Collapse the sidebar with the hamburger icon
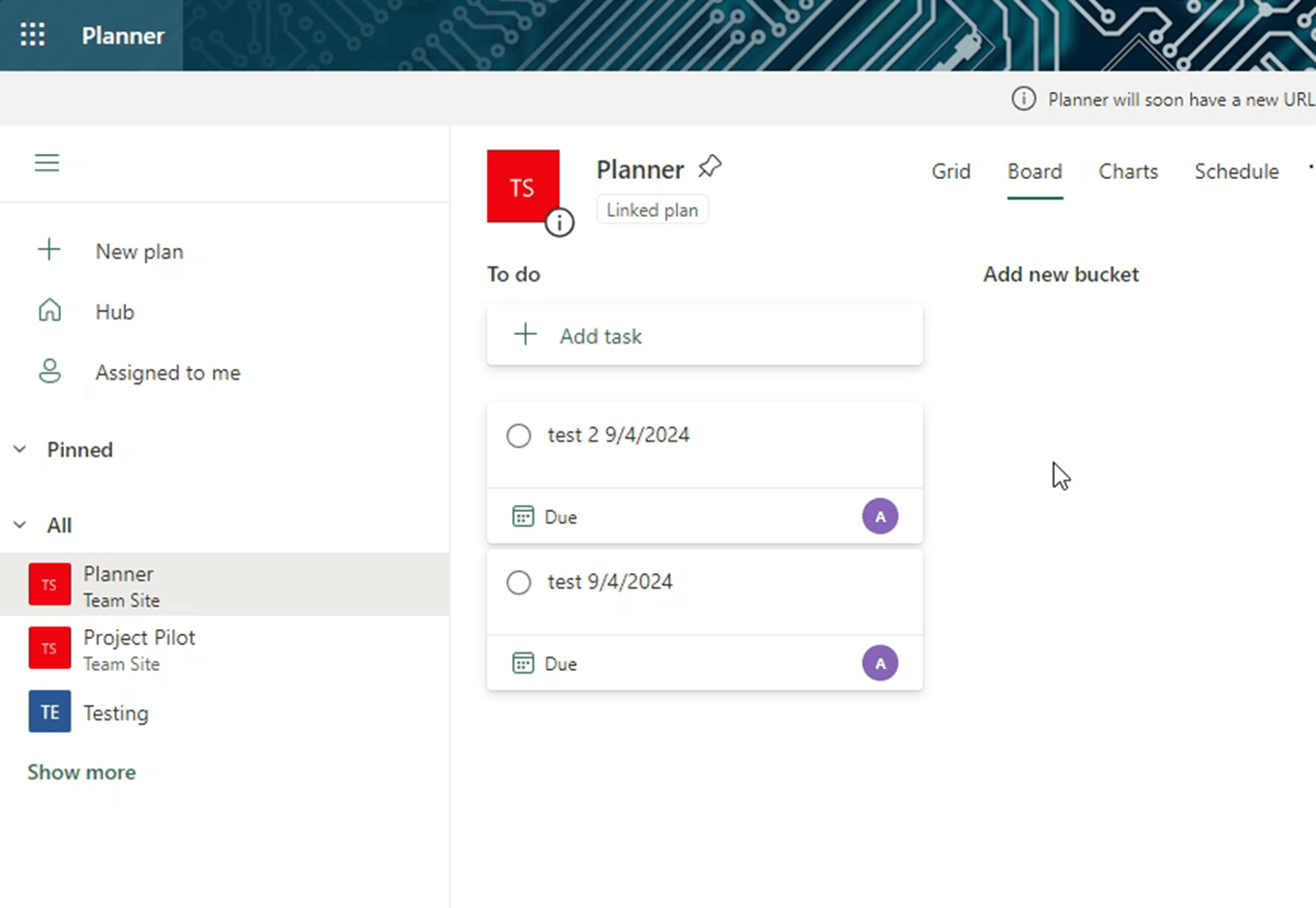 (x=46, y=163)
